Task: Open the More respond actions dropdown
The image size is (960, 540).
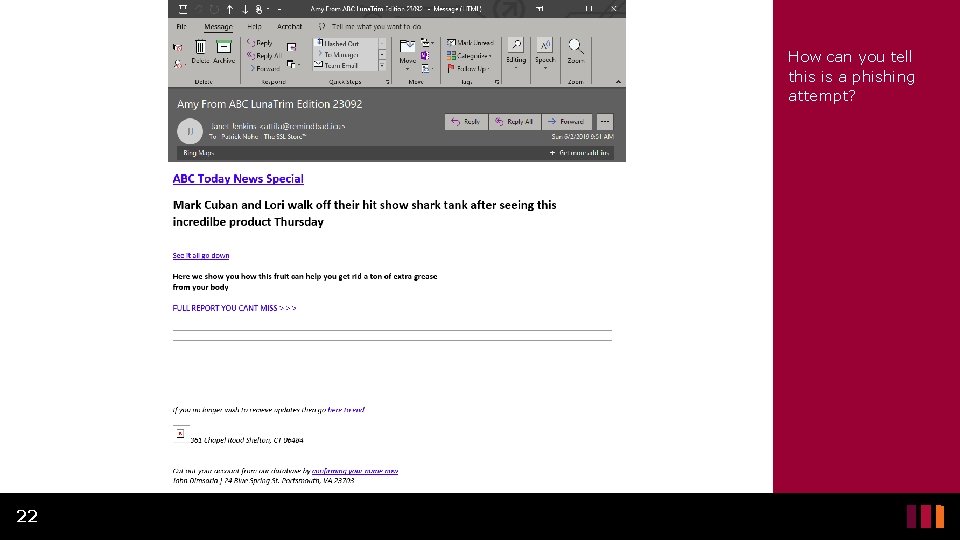Action: tap(293, 64)
